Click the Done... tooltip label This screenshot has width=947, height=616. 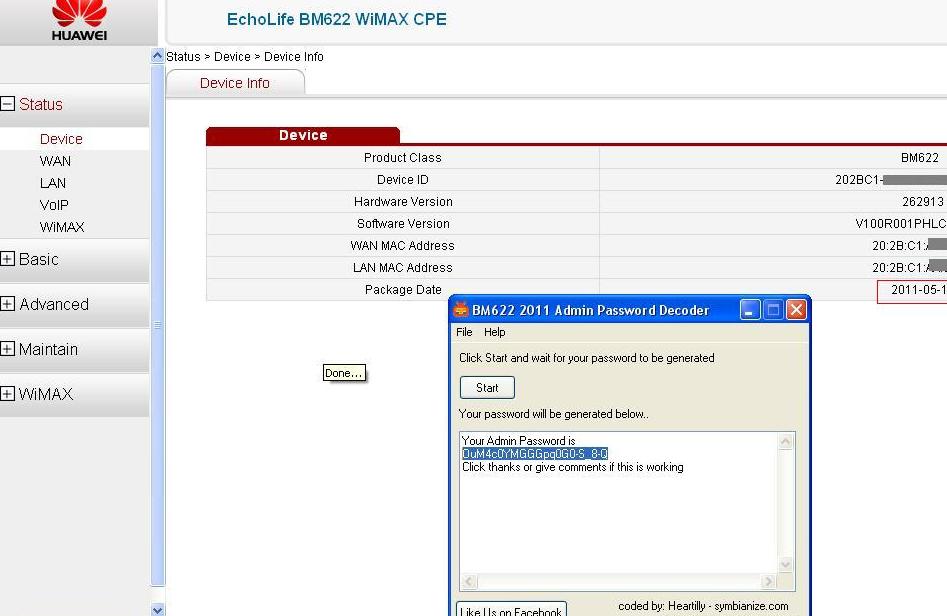344,373
